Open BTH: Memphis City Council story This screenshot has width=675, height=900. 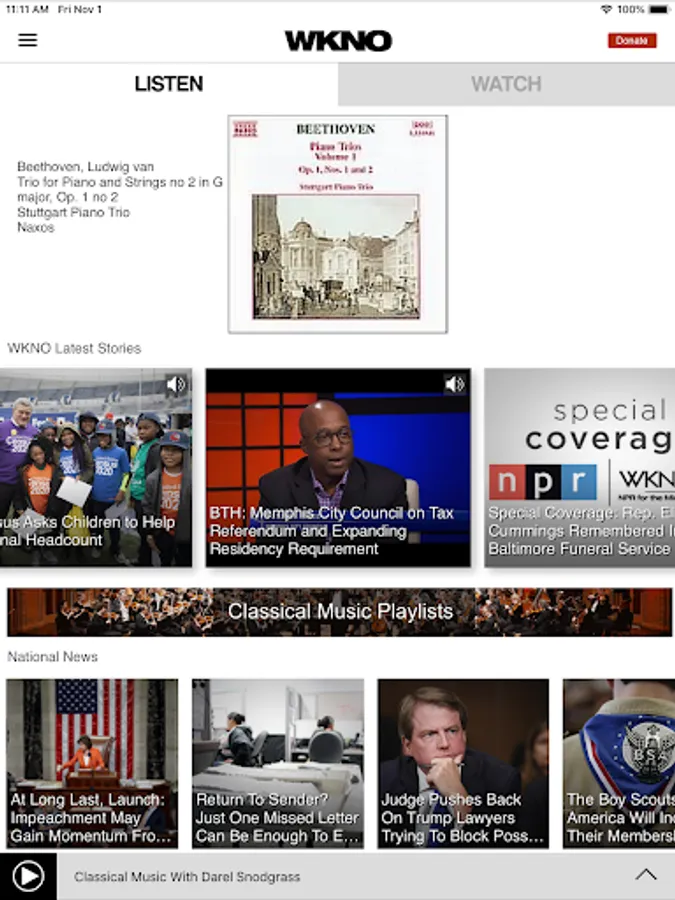[x=338, y=468]
